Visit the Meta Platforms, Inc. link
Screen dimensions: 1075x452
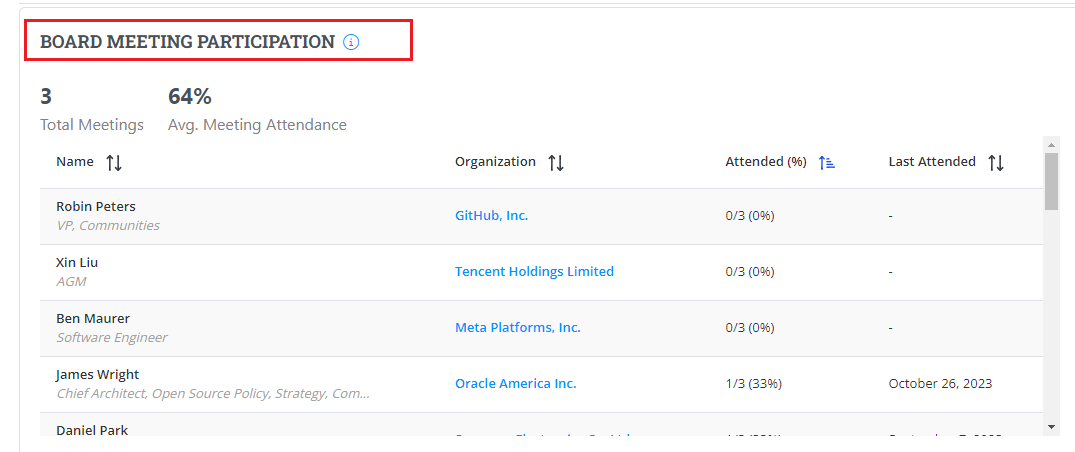pos(517,328)
